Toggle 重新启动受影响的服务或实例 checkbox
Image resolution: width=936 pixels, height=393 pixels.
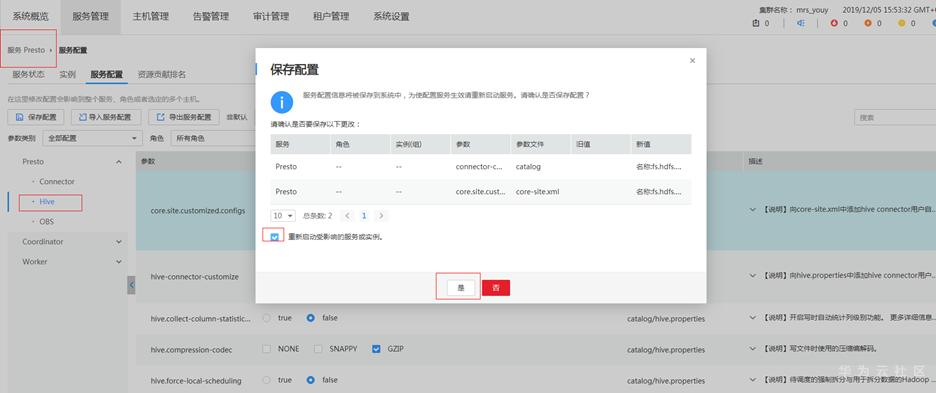click(275, 237)
